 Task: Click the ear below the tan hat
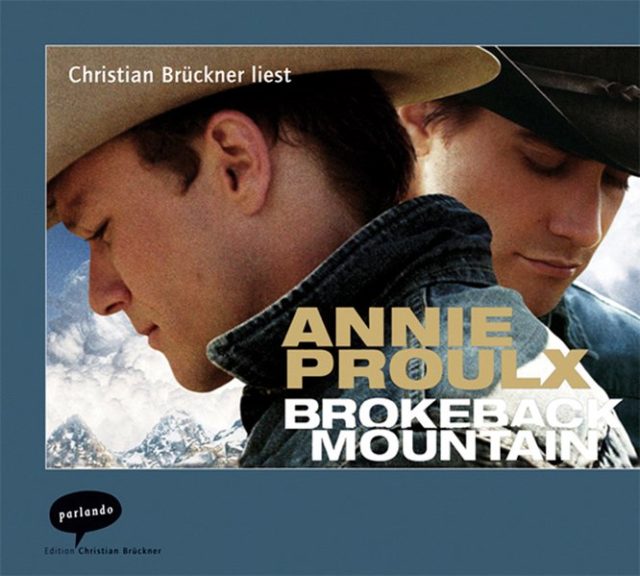pos(237,163)
